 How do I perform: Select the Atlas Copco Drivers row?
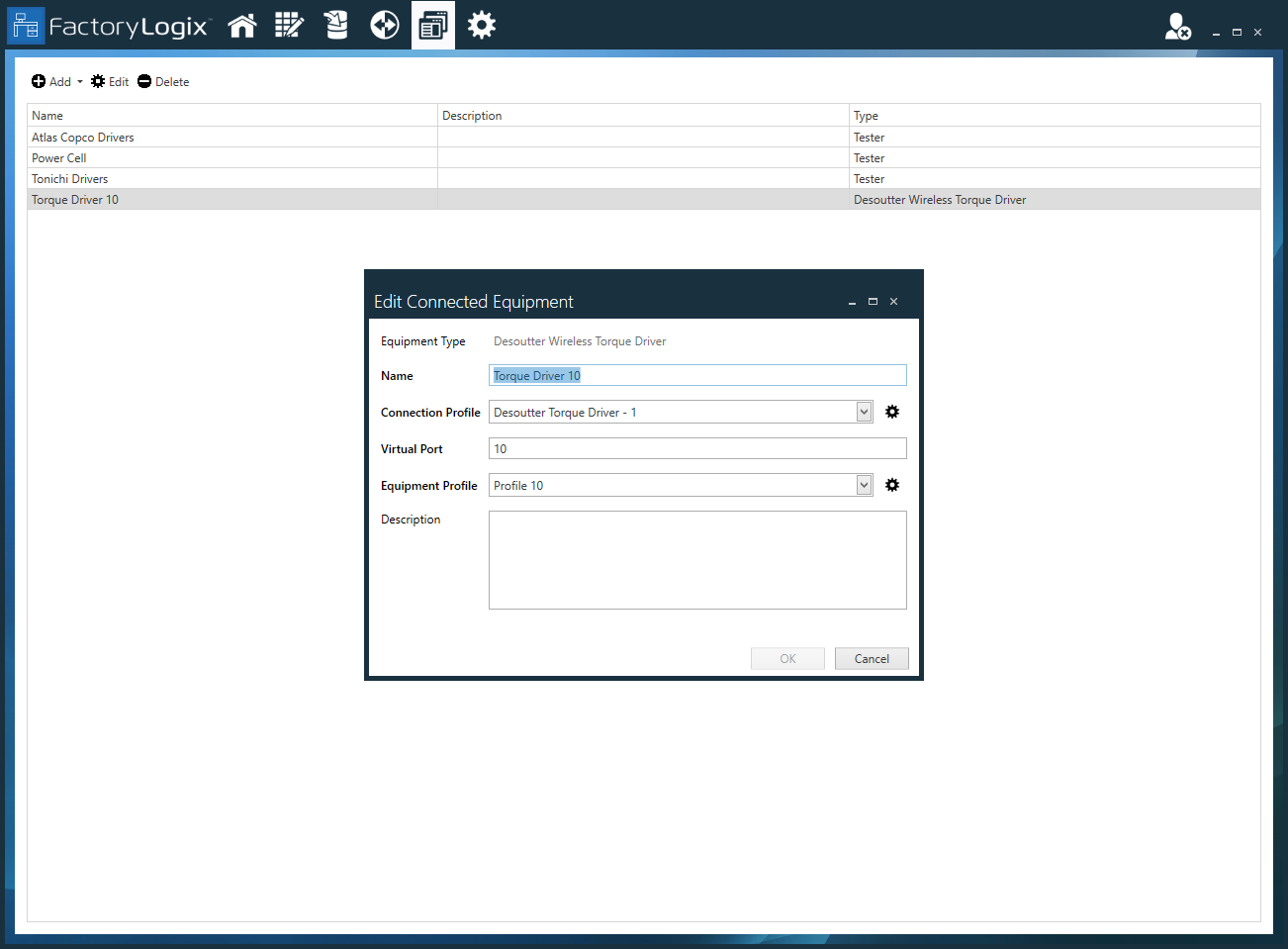click(x=83, y=138)
